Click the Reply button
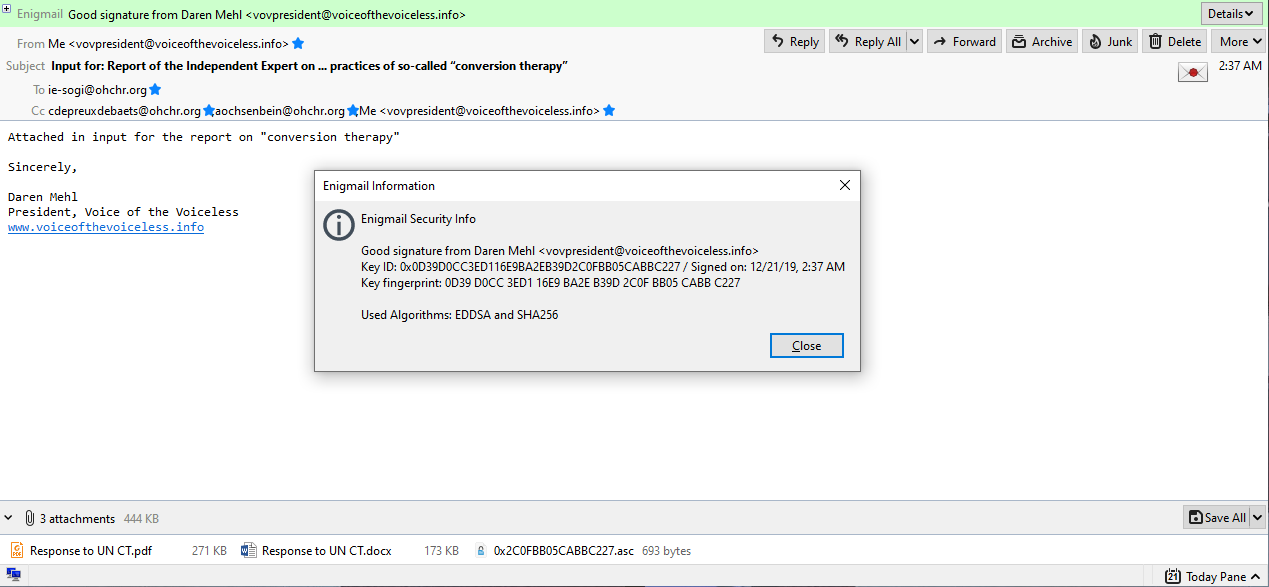The height and width of the screenshot is (587, 1269). tap(794, 41)
